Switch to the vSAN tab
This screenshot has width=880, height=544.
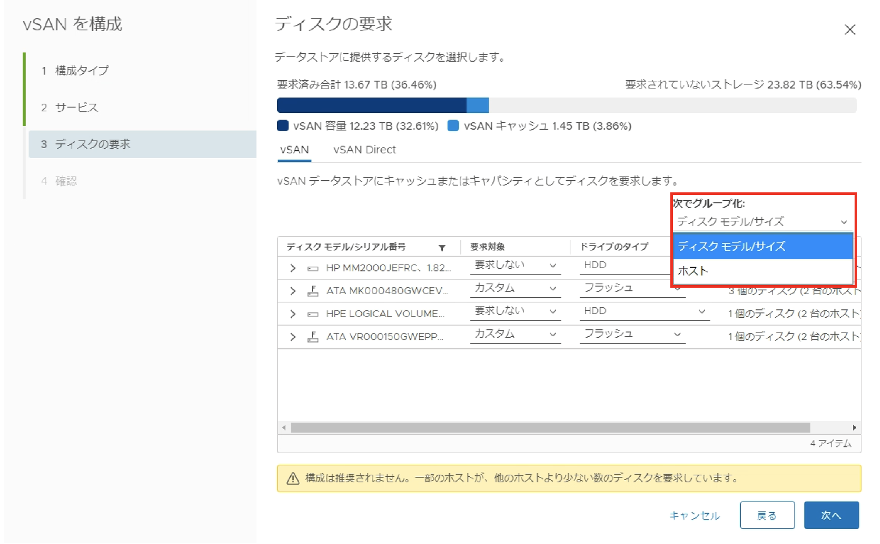click(294, 150)
